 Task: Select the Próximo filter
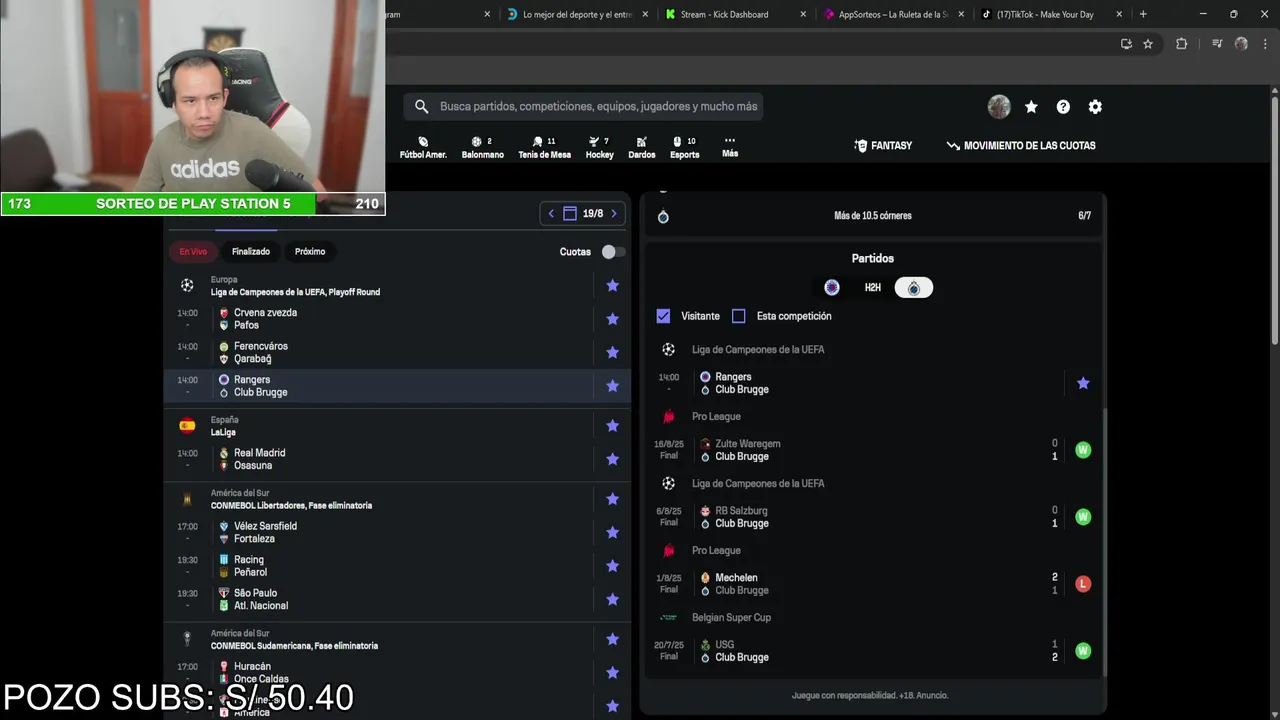coord(310,252)
